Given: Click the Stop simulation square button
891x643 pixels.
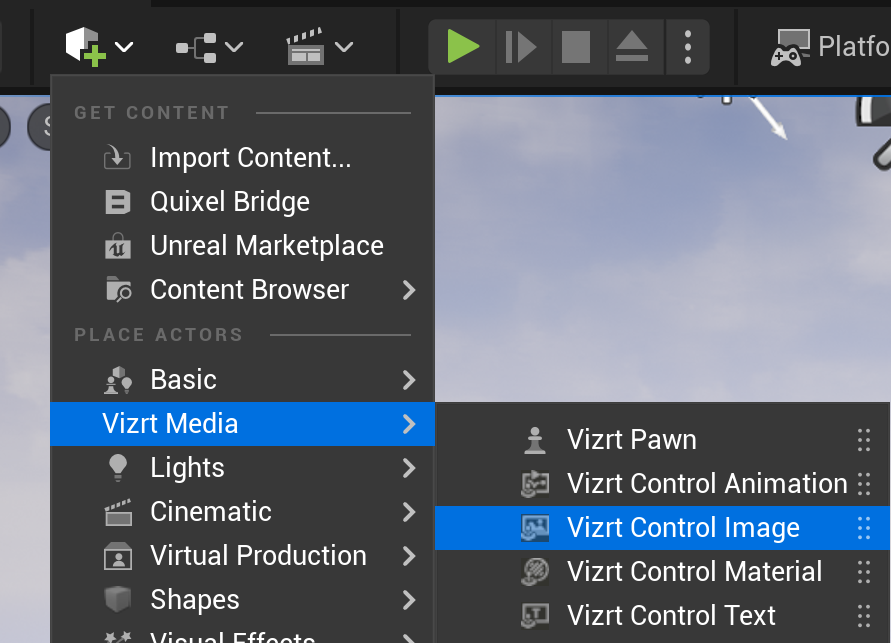Looking at the screenshot, I should point(575,47).
